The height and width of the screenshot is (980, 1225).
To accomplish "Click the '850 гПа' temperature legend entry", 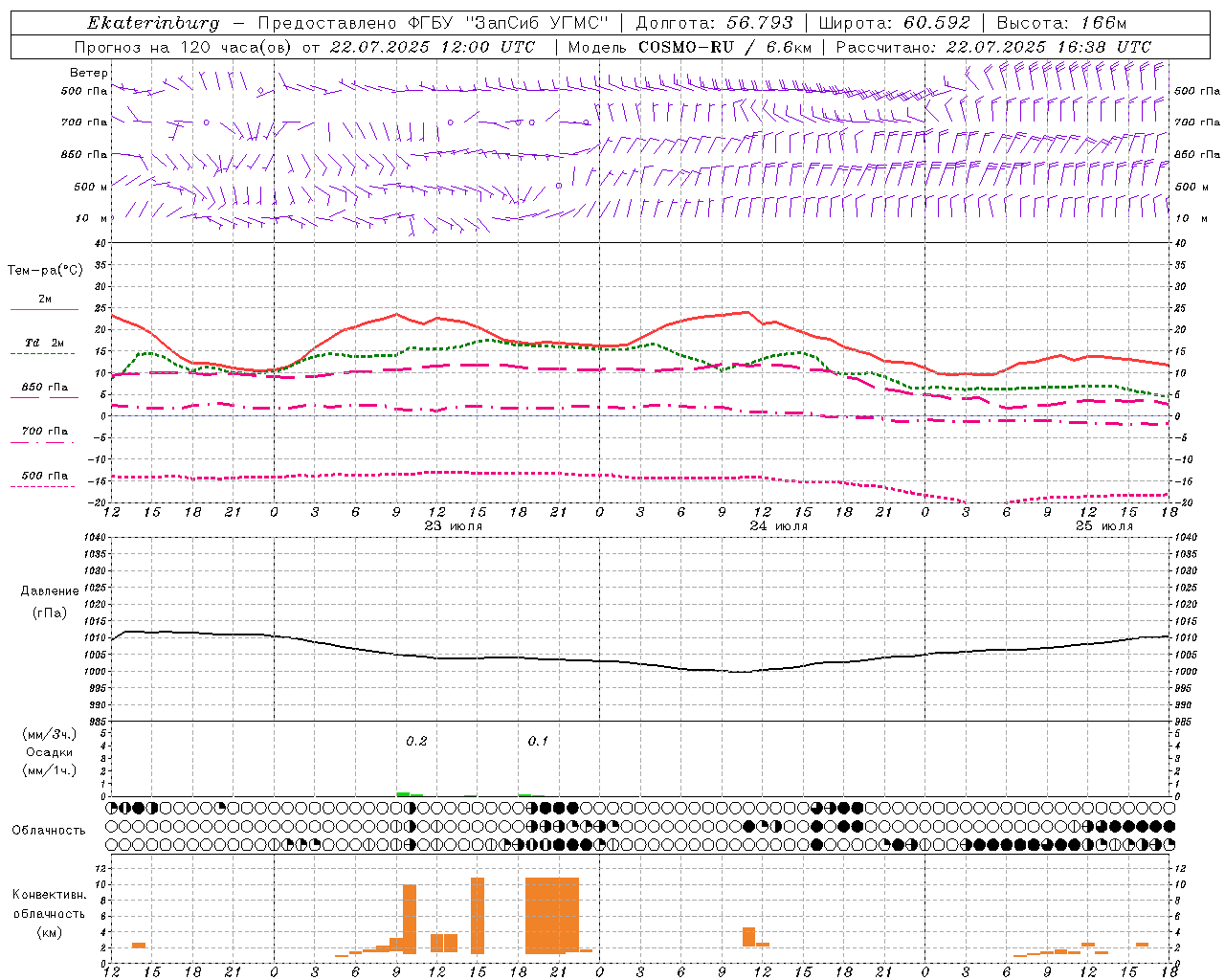I will (44, 388).
